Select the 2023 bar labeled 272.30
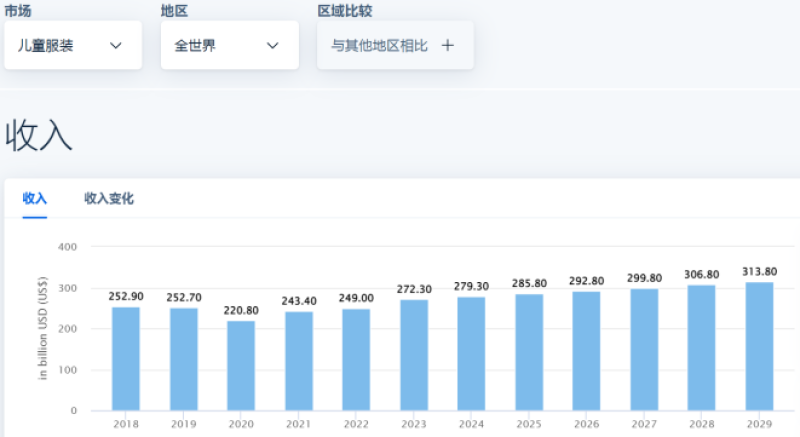The width and height of the screenshot is (800, 437). pyautogui.click(x=414, y=355)
